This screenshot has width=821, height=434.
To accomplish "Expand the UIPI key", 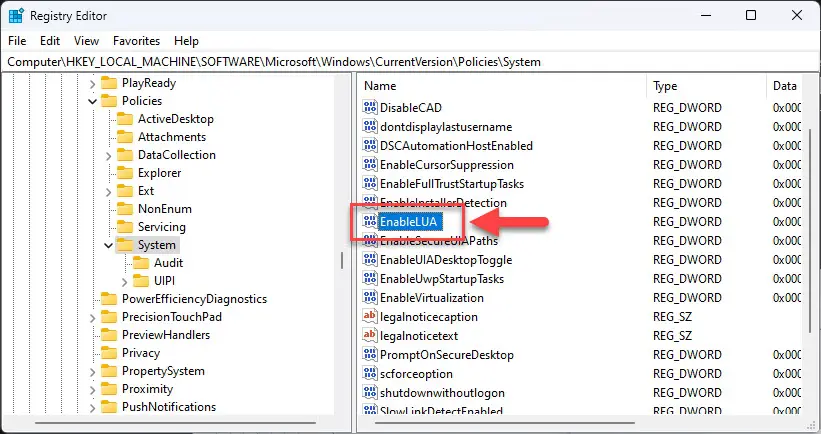I will tap(125, 282).
